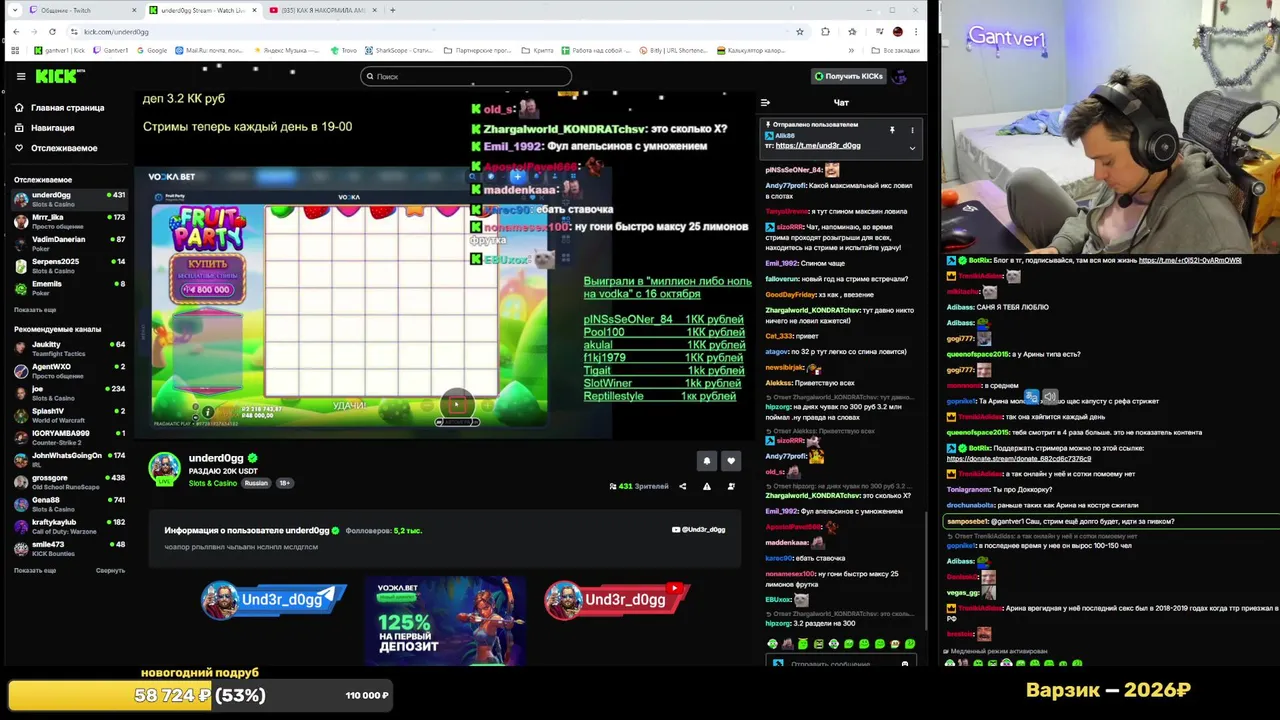Viewport: 1280px width, 720px height.
Task: Click КУПИТЬ bonus buy in Fruit Party
Action: tap(207, 277)
